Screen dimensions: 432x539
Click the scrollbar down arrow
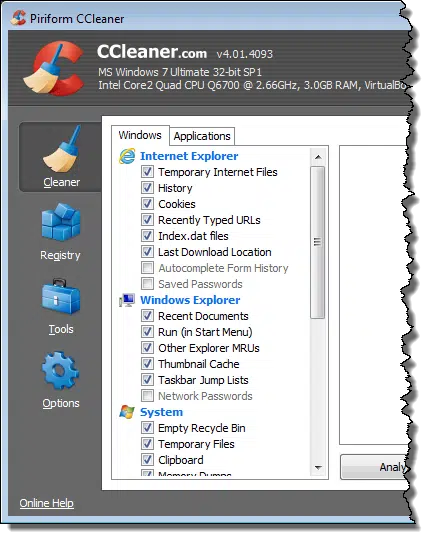(318, 468)
